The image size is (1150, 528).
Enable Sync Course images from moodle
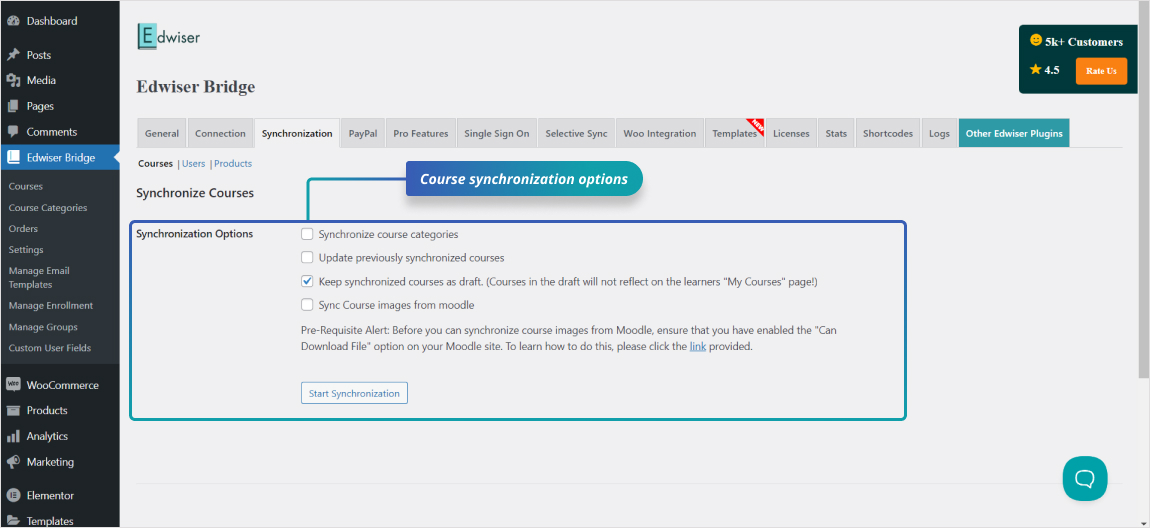point(307,305)
